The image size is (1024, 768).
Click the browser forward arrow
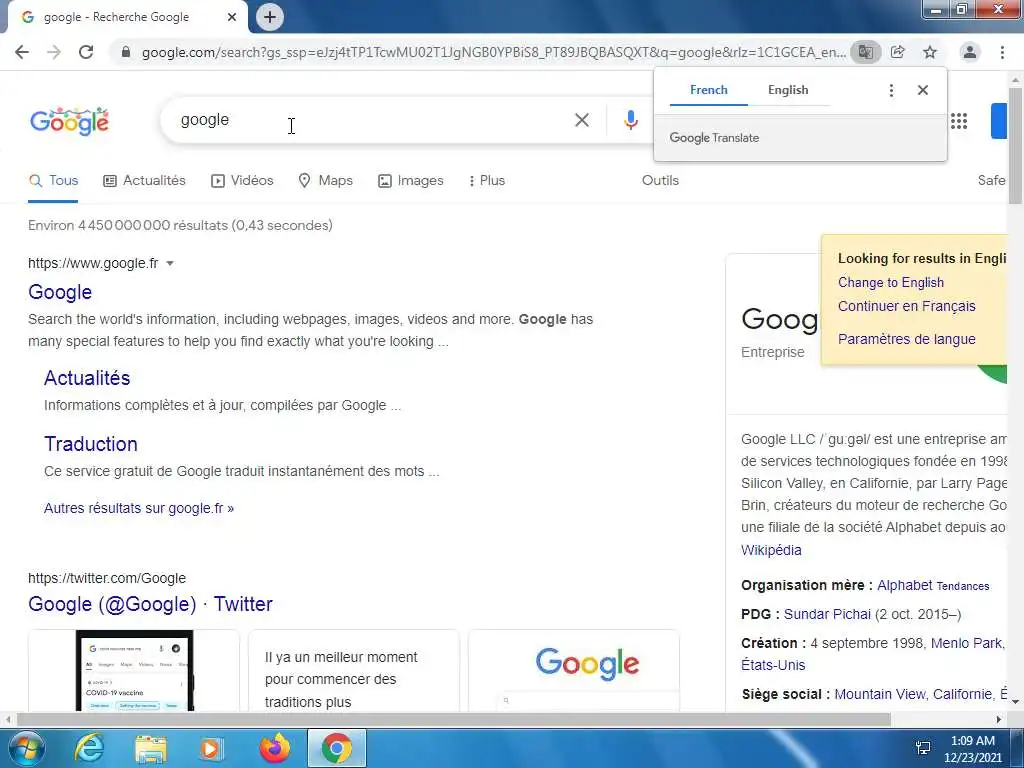tap(54, 52)
